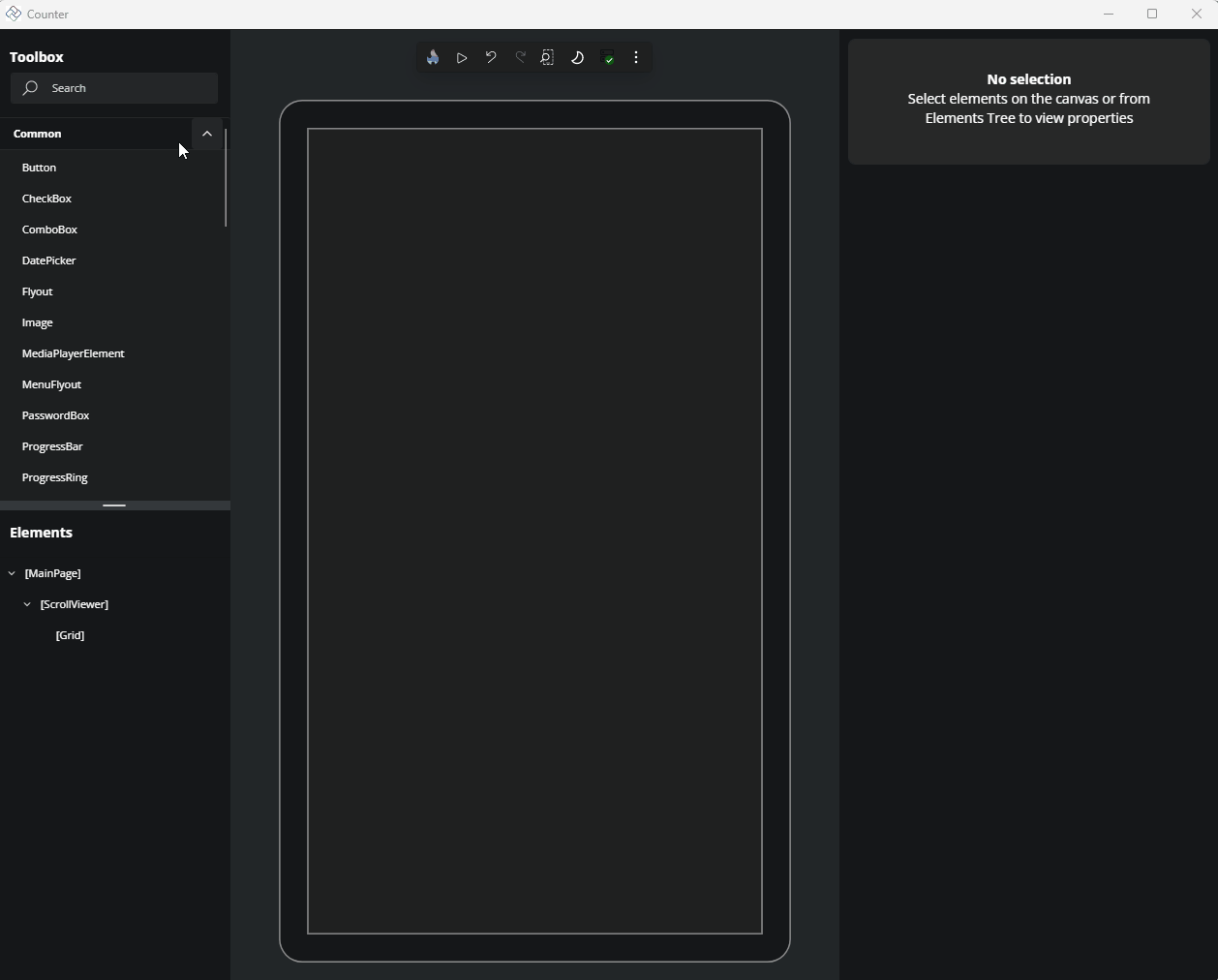Screen dimensions: 1218x980
Task: Undo the last change
Action: click(x=491, y=58)
